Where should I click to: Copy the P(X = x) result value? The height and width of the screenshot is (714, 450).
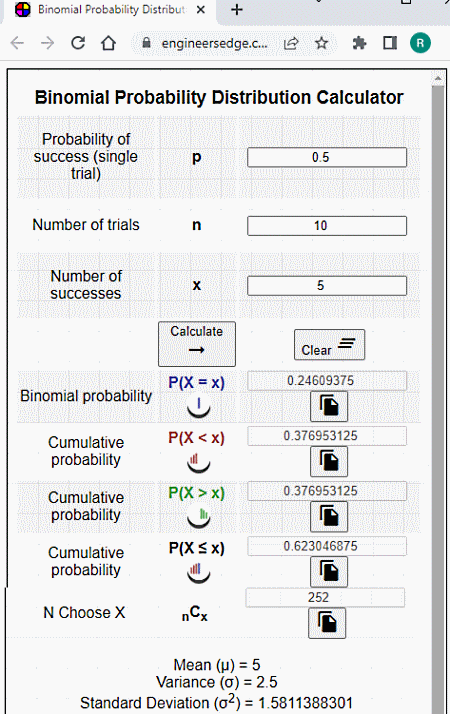click(329, 406)
